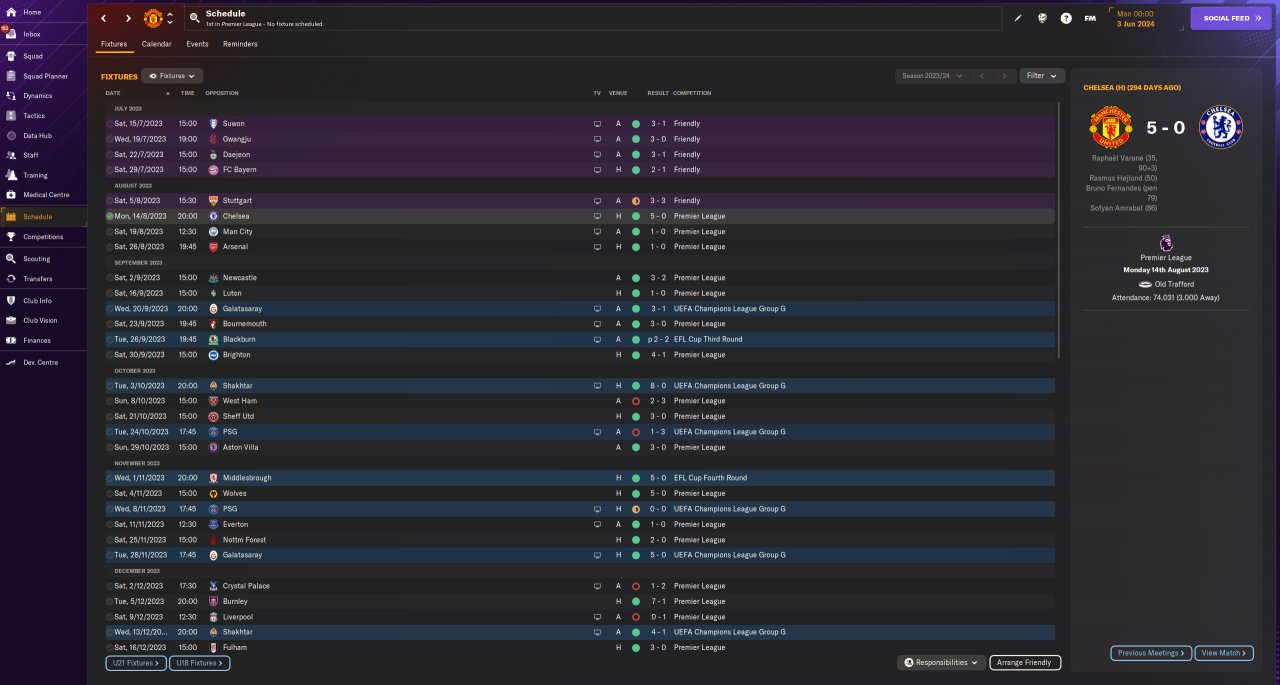This screenshot has height=685, width=1280.
Task: Open Club Info in the sidebar
Action: point(38,300)
